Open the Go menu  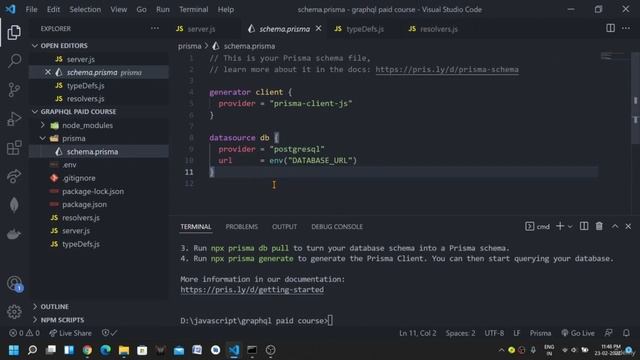pyautogui.click(x=141, y=9)
